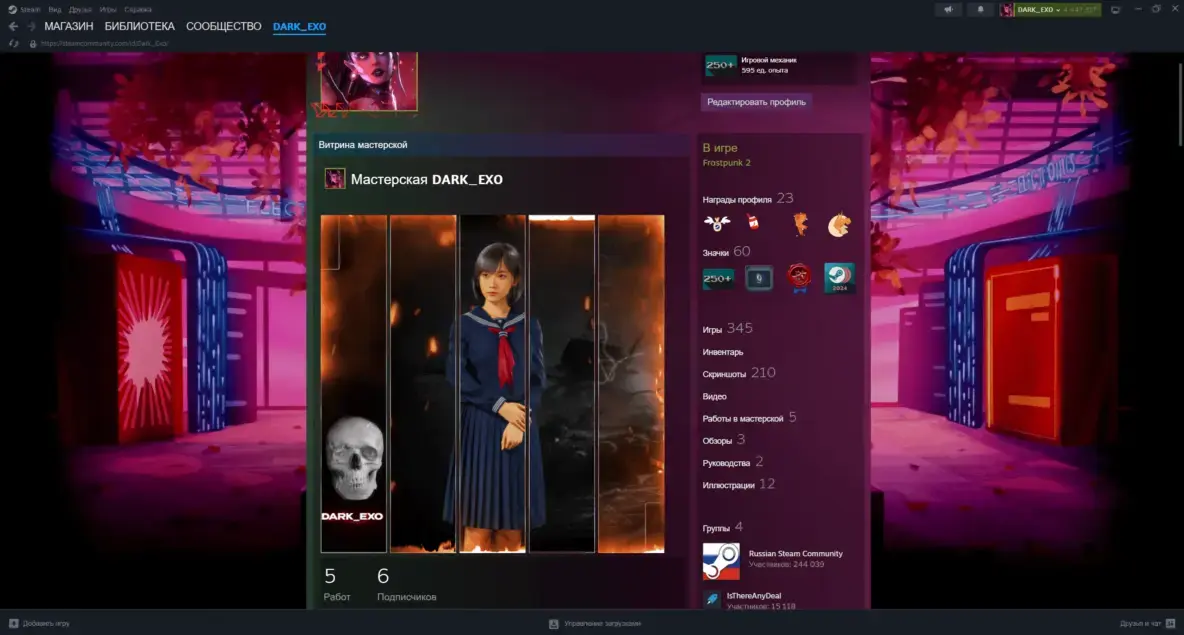Click the Редактировать профиль button

tap(756, 101)
